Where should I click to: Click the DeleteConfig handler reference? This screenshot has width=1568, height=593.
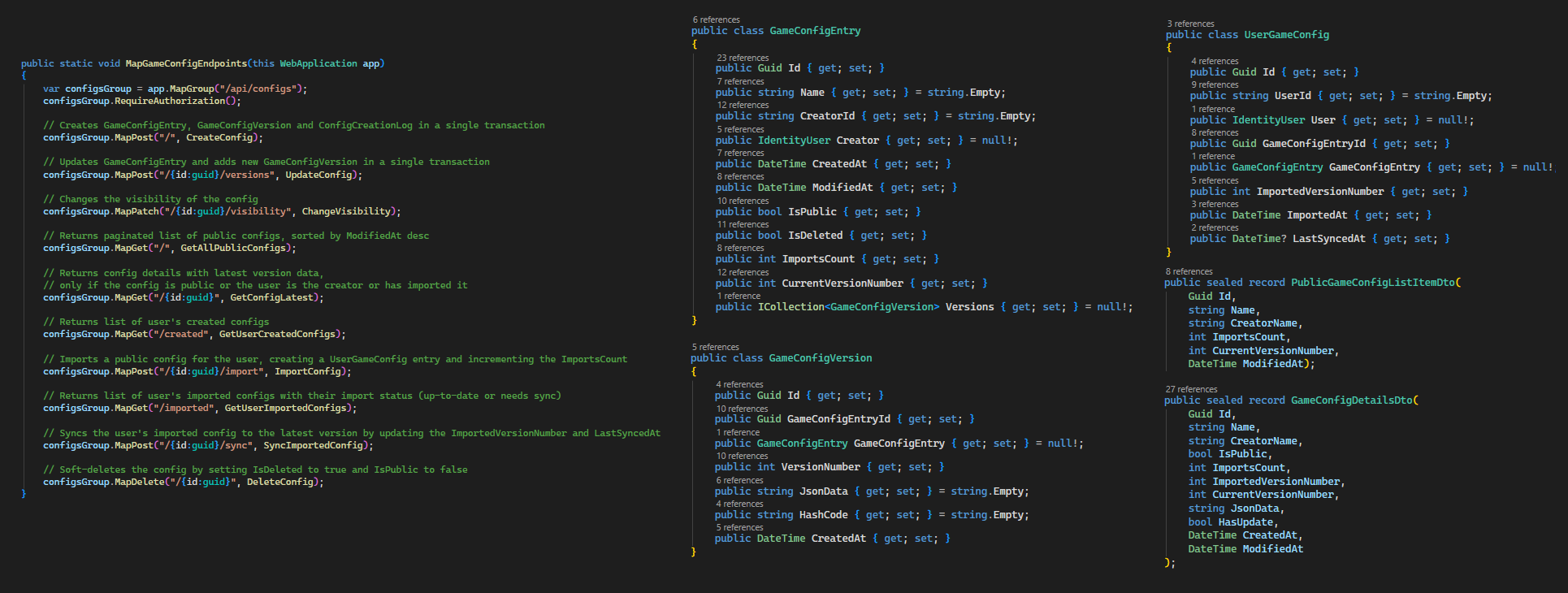pyautogui.click(x=280, y=482)
